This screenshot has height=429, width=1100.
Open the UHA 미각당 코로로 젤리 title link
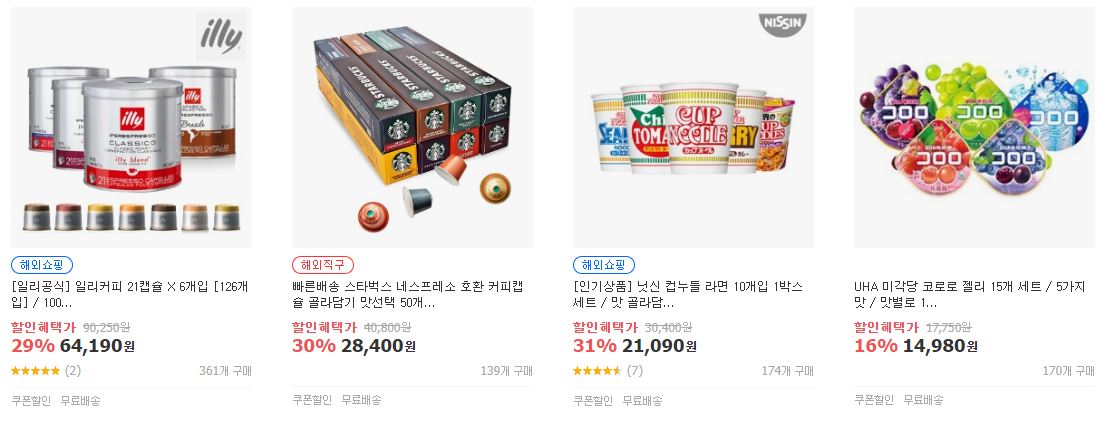(x=970, y=295)
